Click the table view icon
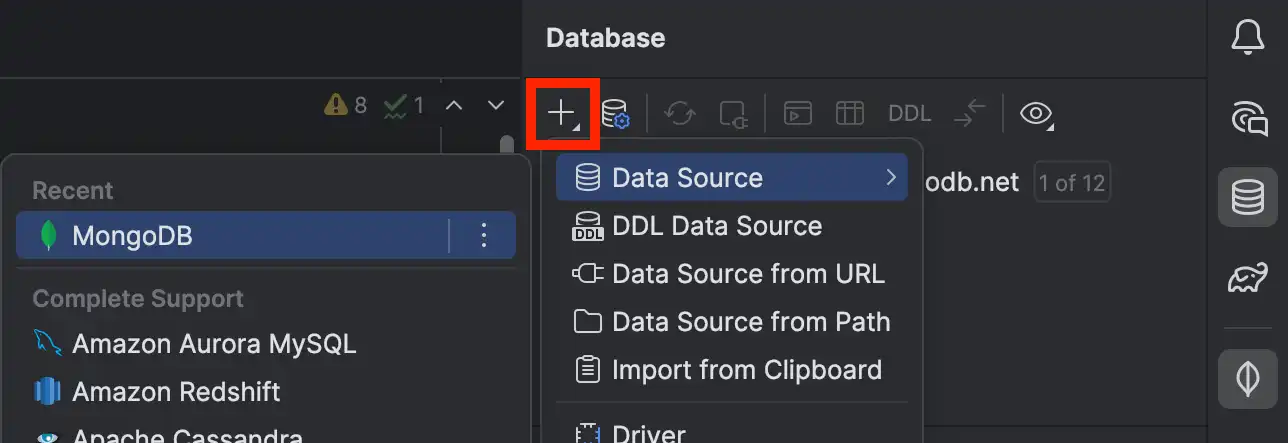The image size is (1288, 443). [850, 113]
